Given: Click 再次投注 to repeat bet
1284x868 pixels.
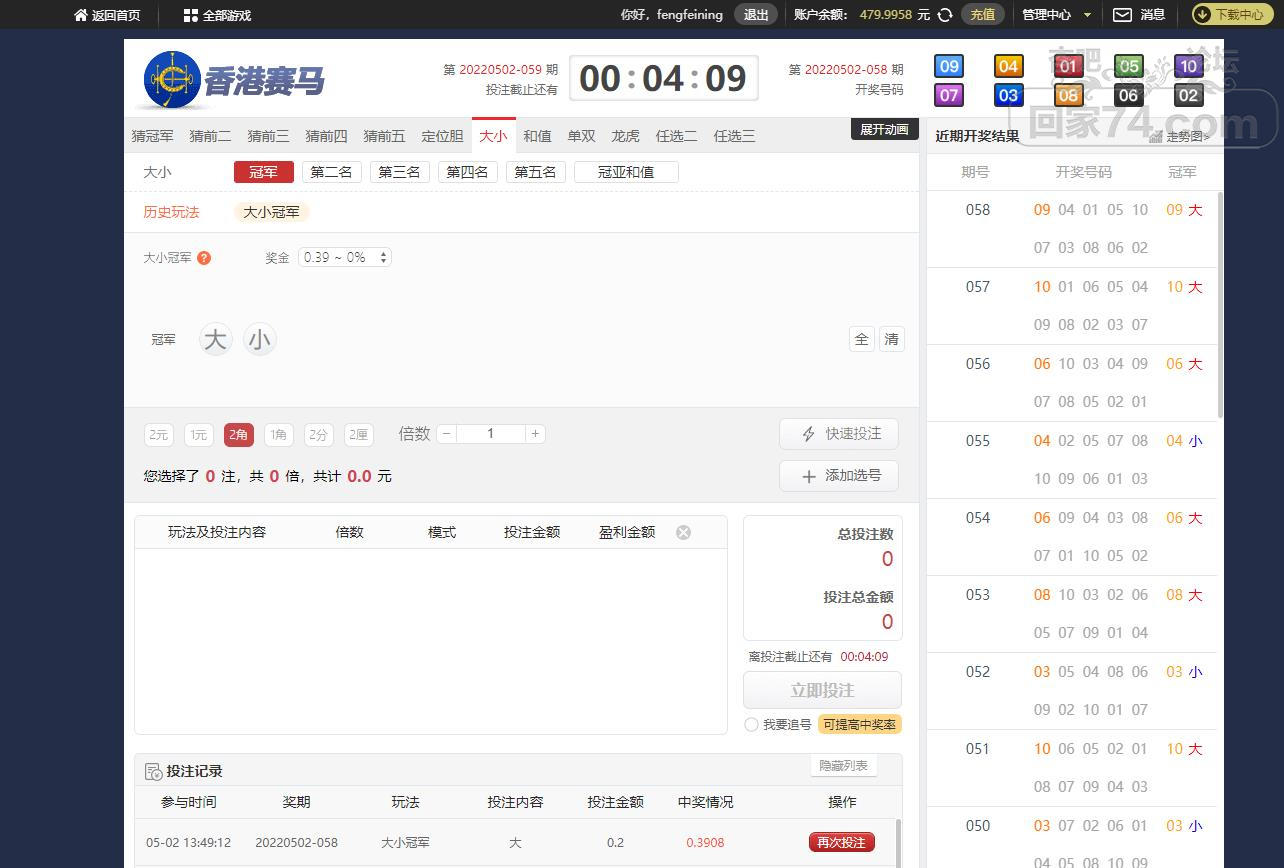Looking at the screenshot, I should pyautogui.click(x=841, y=842).
